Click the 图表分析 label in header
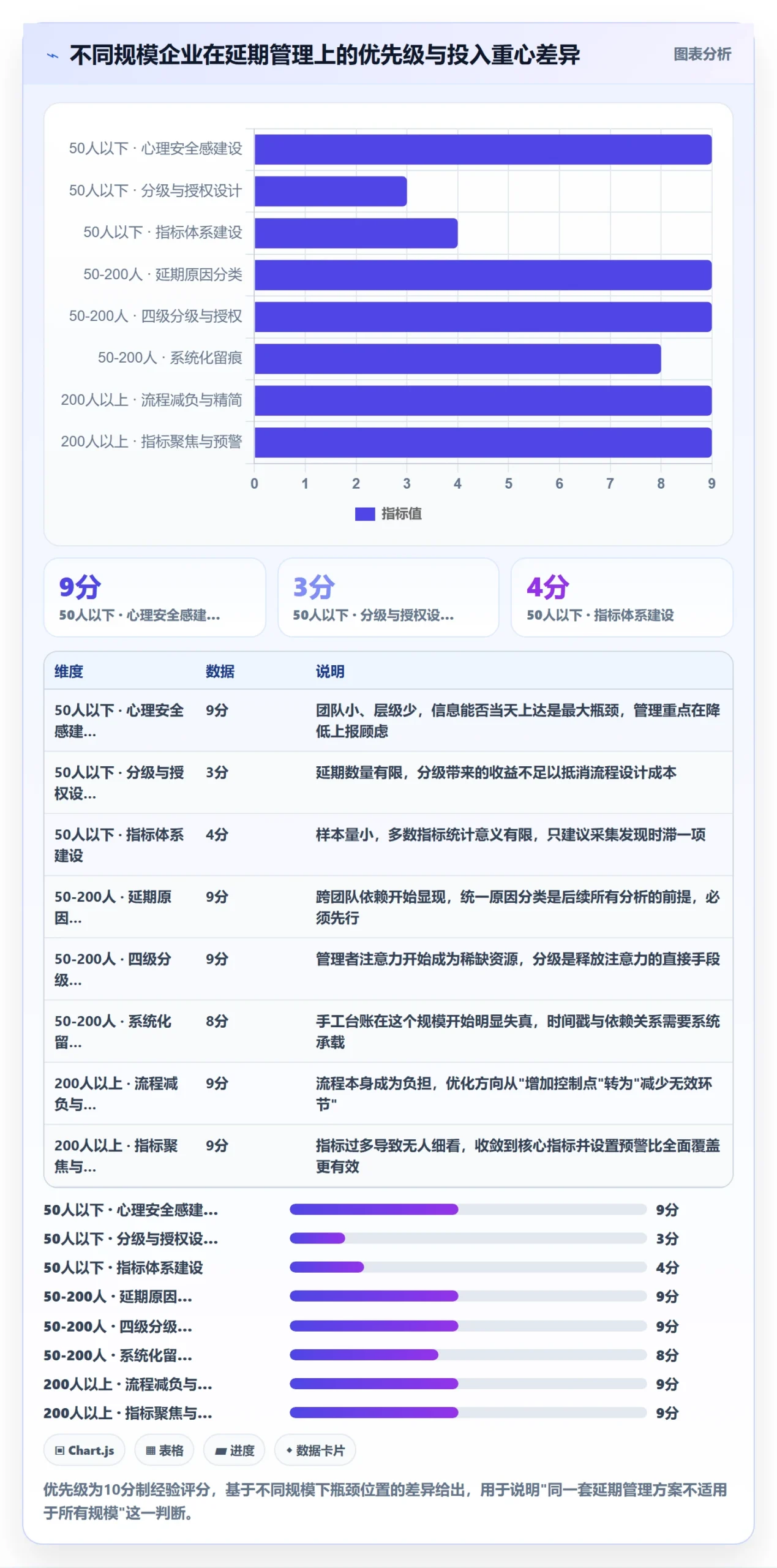The width and height of the screenshot is (777, 1568). [702, 54]
